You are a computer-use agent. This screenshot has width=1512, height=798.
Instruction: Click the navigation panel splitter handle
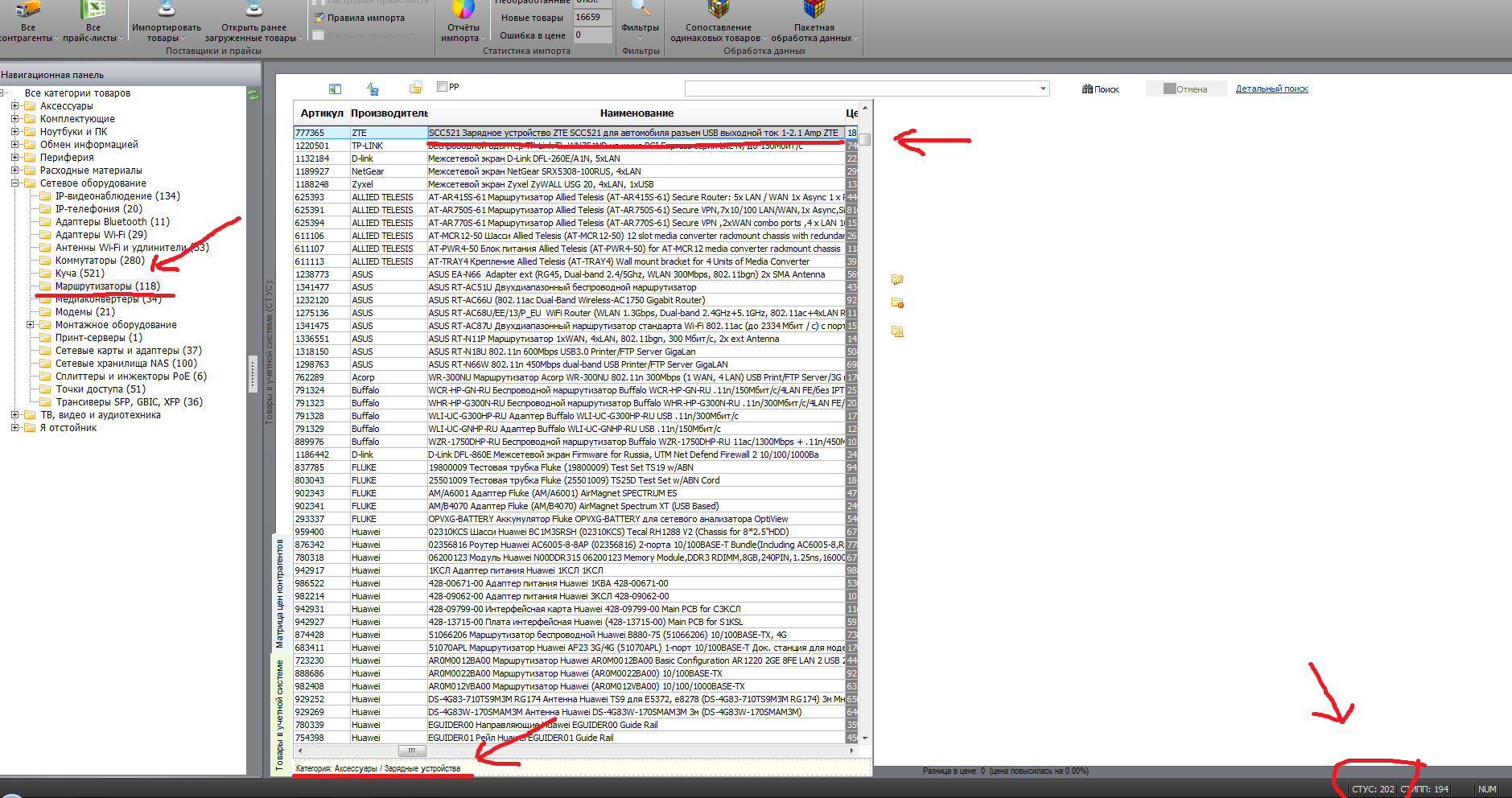(253, 374)
